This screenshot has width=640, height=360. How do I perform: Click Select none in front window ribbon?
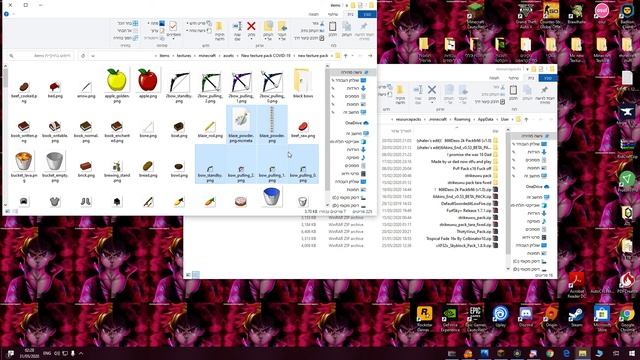click(x=128, y=31)
